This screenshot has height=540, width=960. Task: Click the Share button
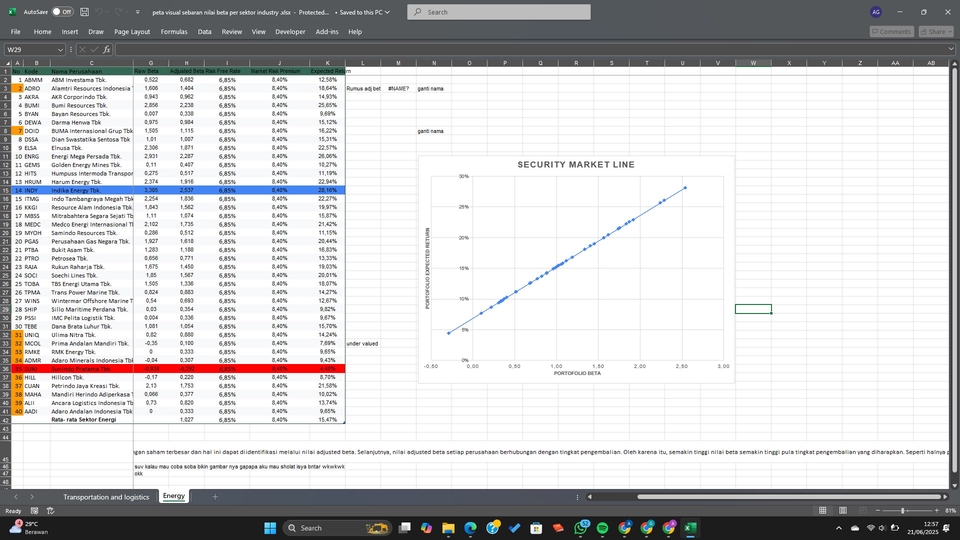[936, 31]
